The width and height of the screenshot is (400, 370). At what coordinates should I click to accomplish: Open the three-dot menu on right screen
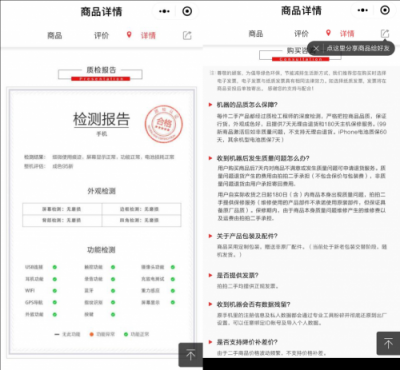pyautogui.click(x=362, y=10)
